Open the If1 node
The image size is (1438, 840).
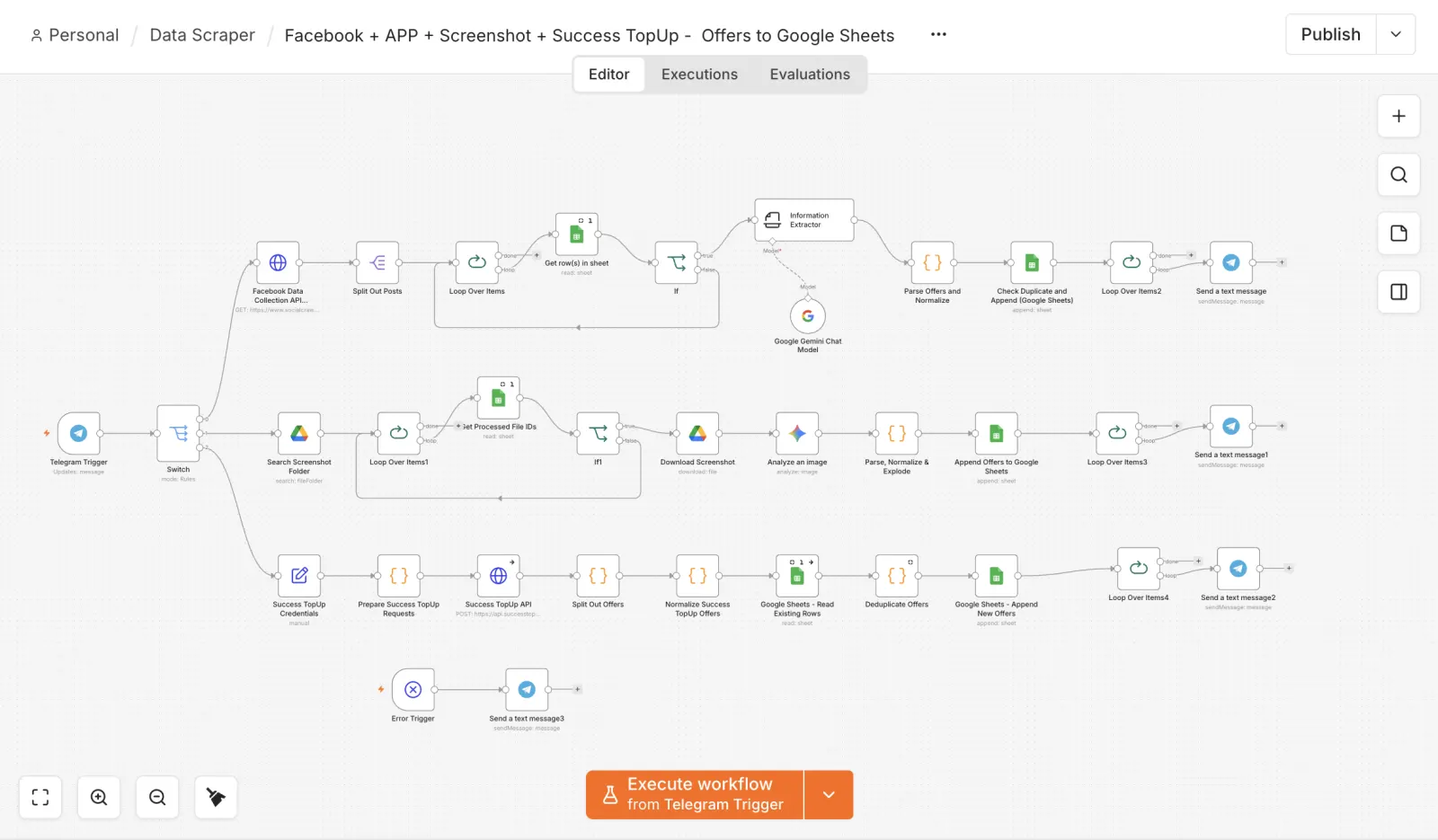(x=598, y=434)
